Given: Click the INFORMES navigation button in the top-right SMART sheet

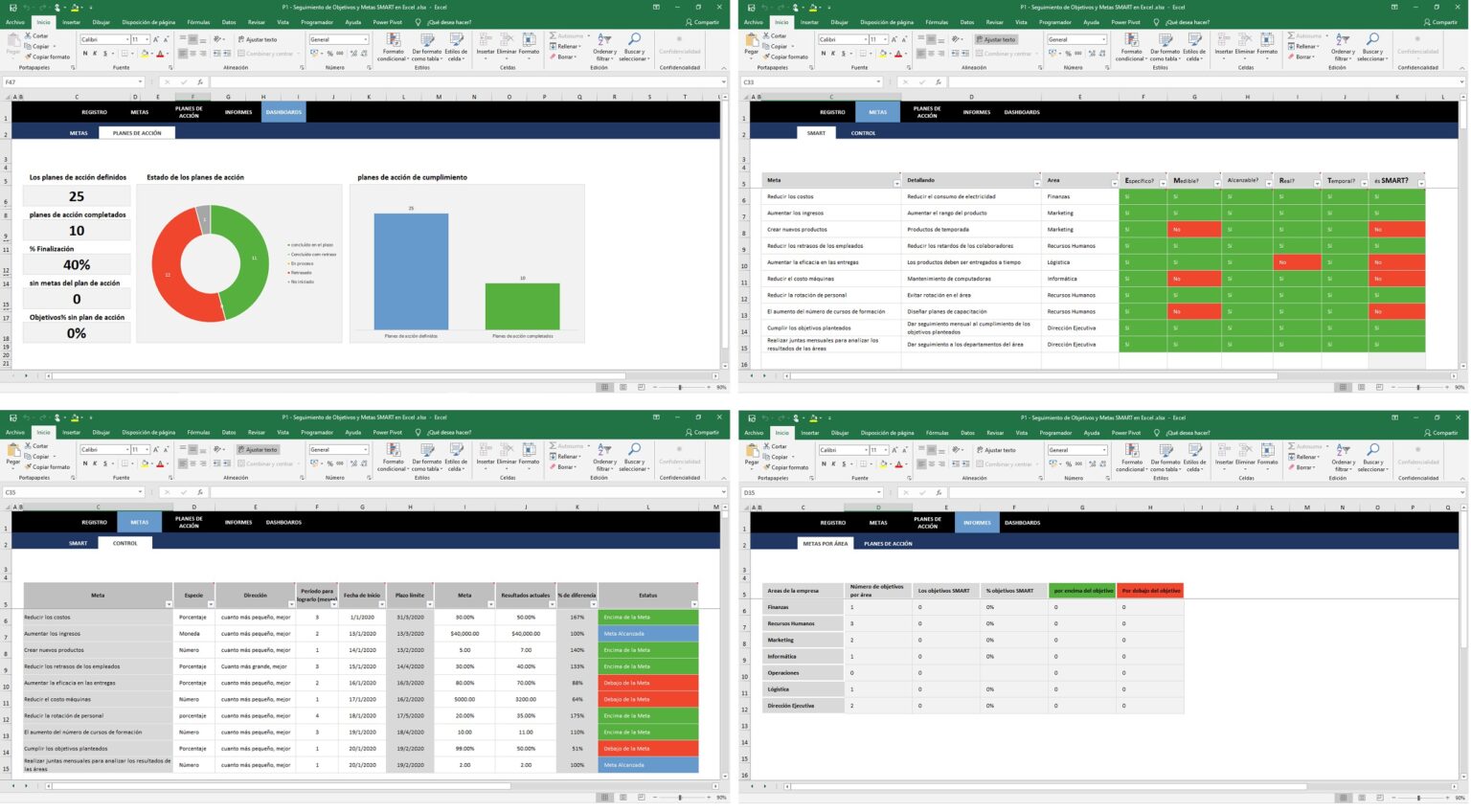Looking at the screenshot, I should (x=977, y=112).
